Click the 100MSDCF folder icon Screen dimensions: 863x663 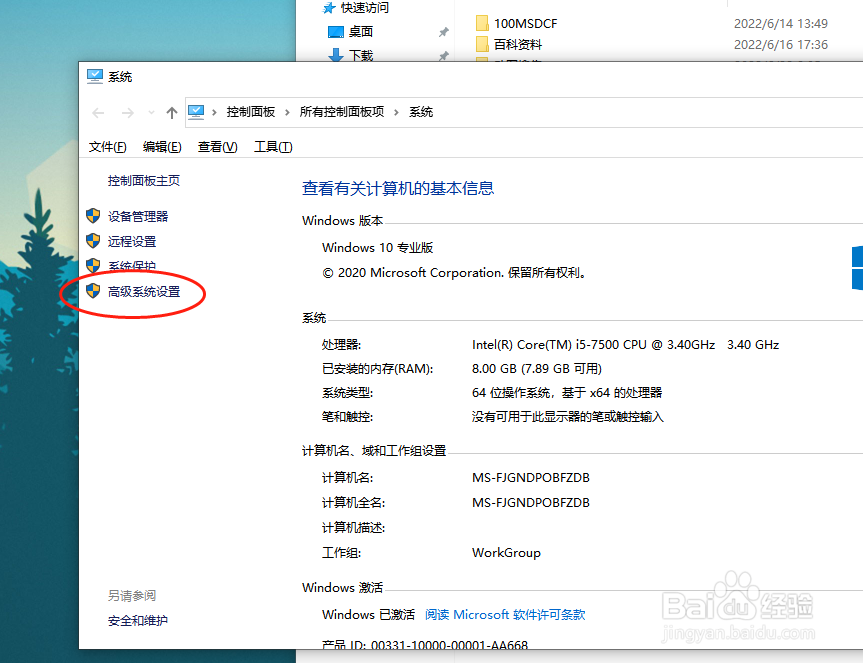point(482,23)
